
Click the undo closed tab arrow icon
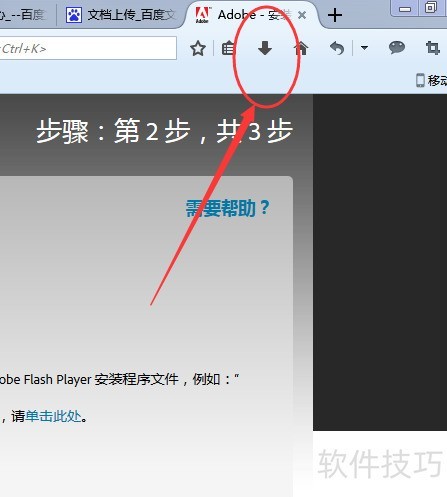pyautogui.click(x=337, y=48)
